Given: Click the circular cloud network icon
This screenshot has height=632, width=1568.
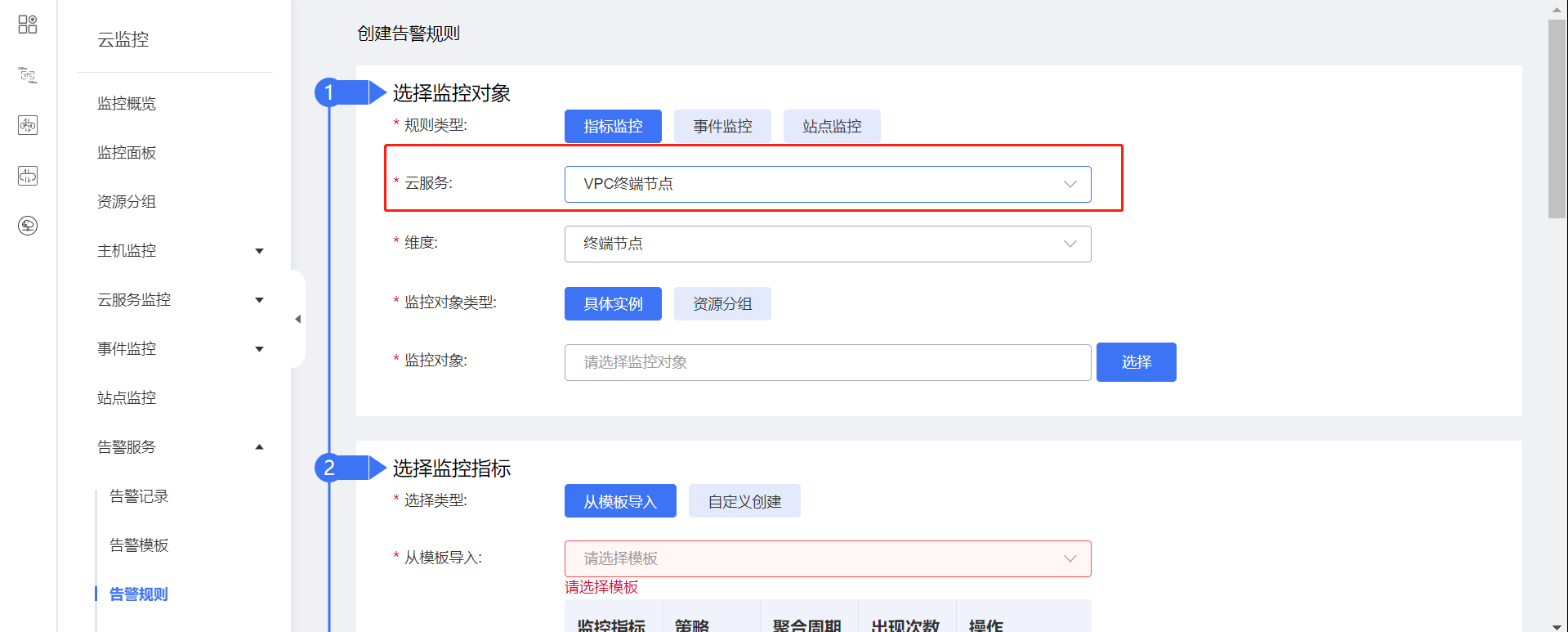Looking at the screenshot, I should click(x=28, y=226).
